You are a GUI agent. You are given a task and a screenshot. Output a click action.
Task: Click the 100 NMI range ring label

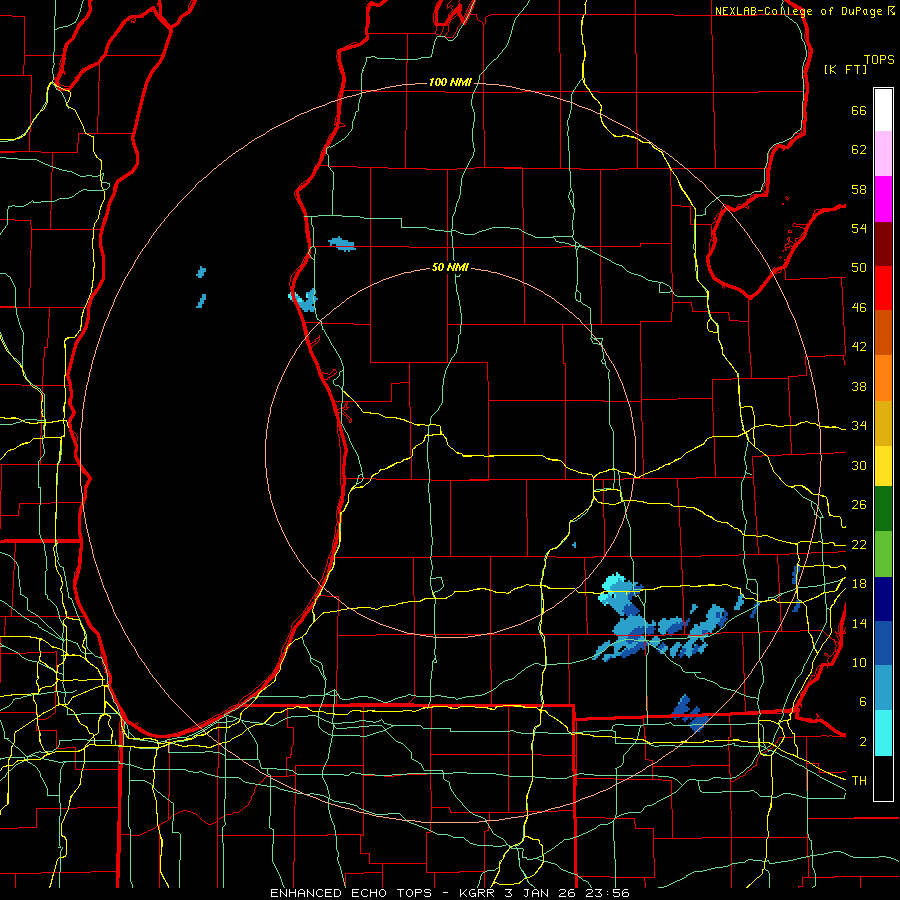[450, 83]
